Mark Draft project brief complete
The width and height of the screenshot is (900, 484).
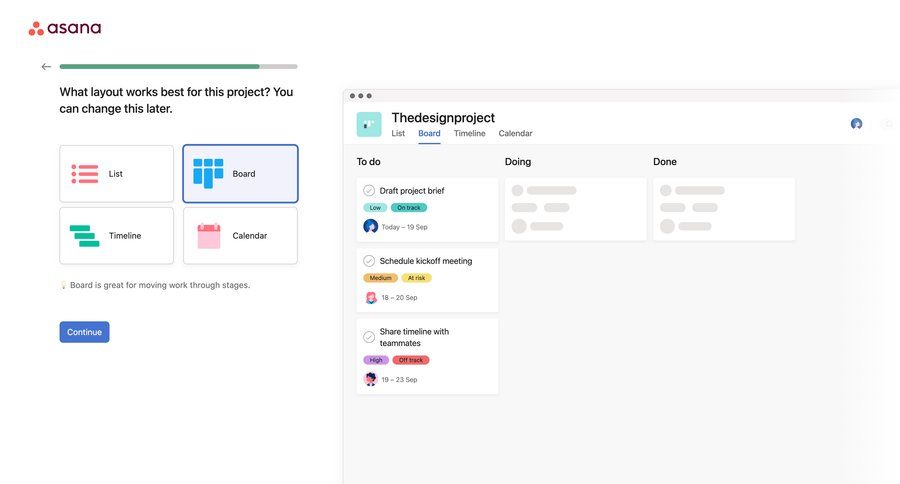(369, 191)
